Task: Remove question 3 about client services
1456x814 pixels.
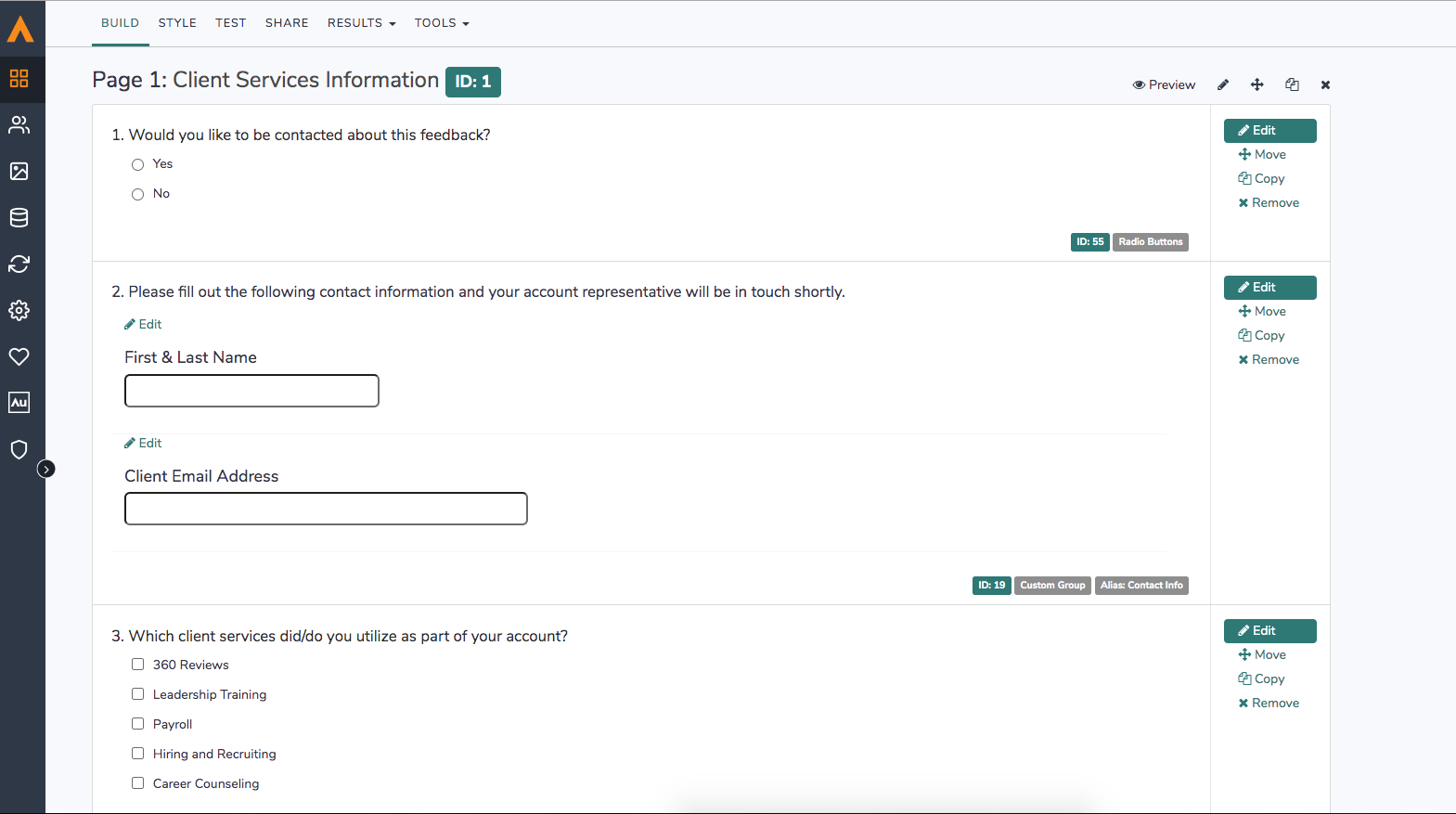Action: (x=1269, y=704)
